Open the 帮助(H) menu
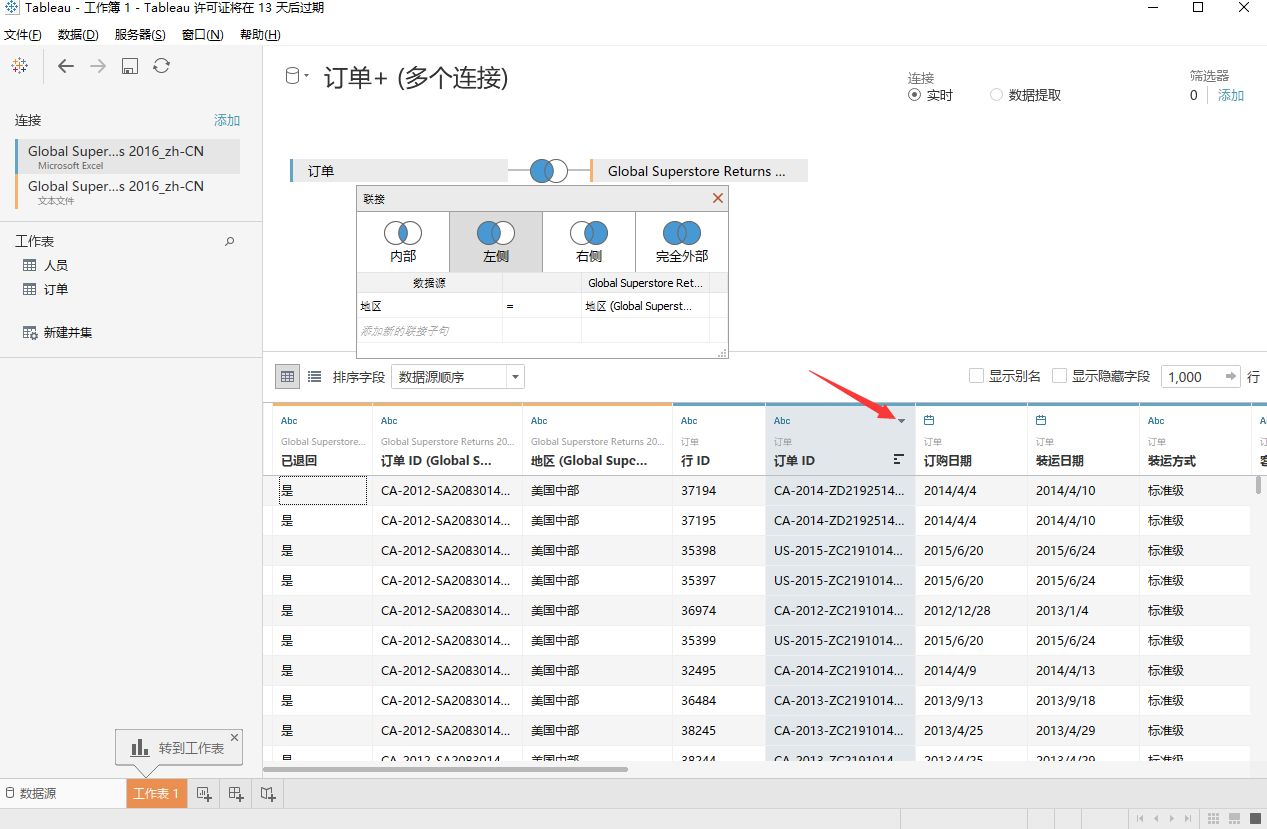Viewport: 1267px width, 829px height. coord(260,35)
